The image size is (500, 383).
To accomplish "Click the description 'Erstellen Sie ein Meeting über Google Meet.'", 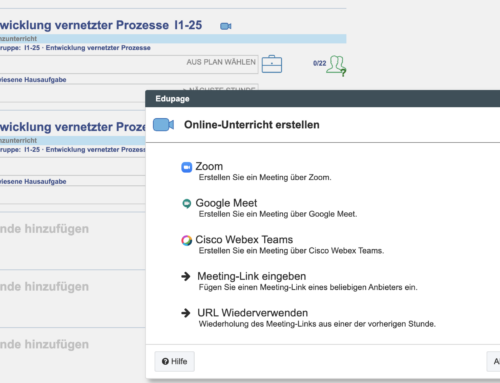I will [x=278, y=214].
